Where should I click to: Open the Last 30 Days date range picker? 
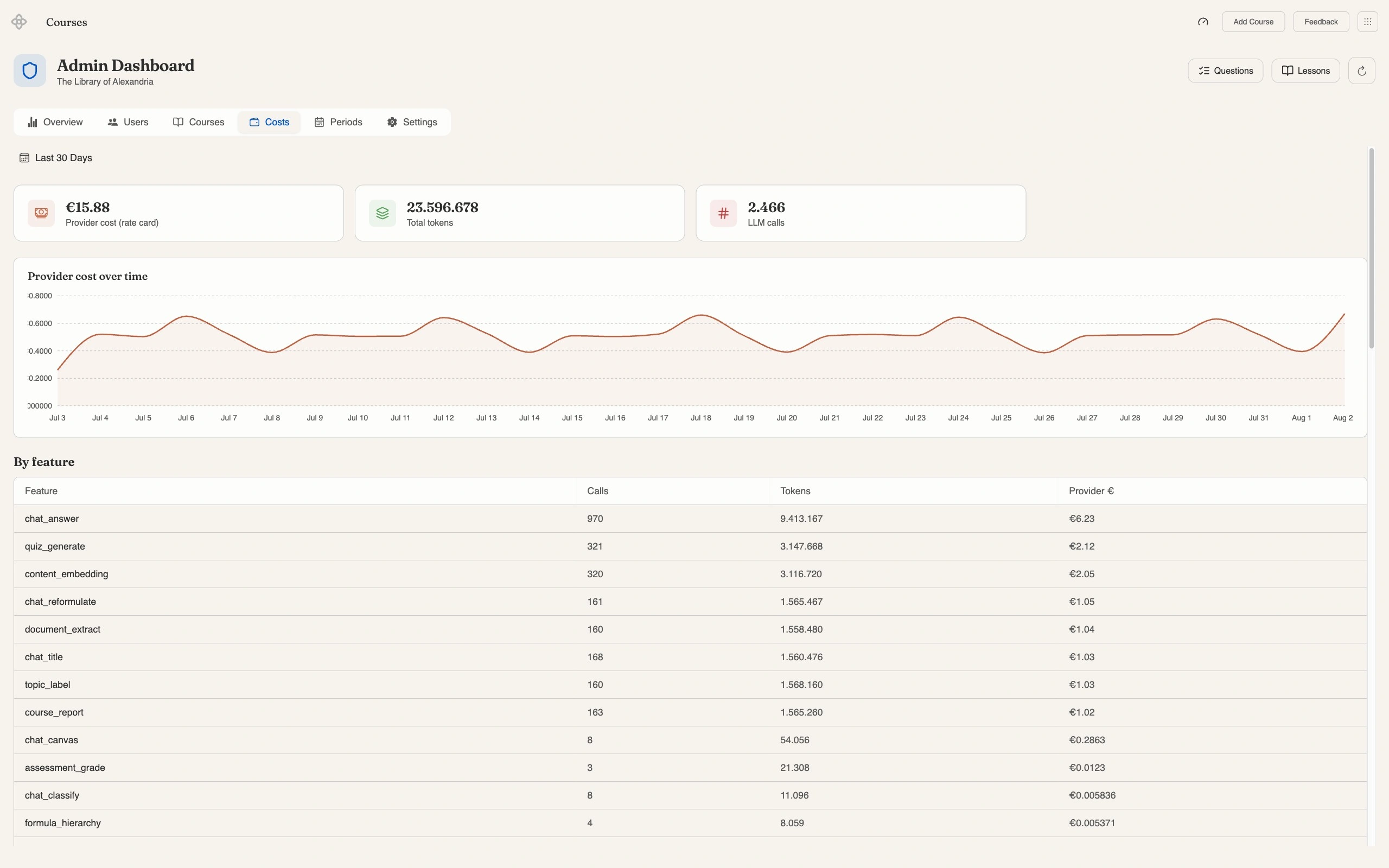coord(56,158)
